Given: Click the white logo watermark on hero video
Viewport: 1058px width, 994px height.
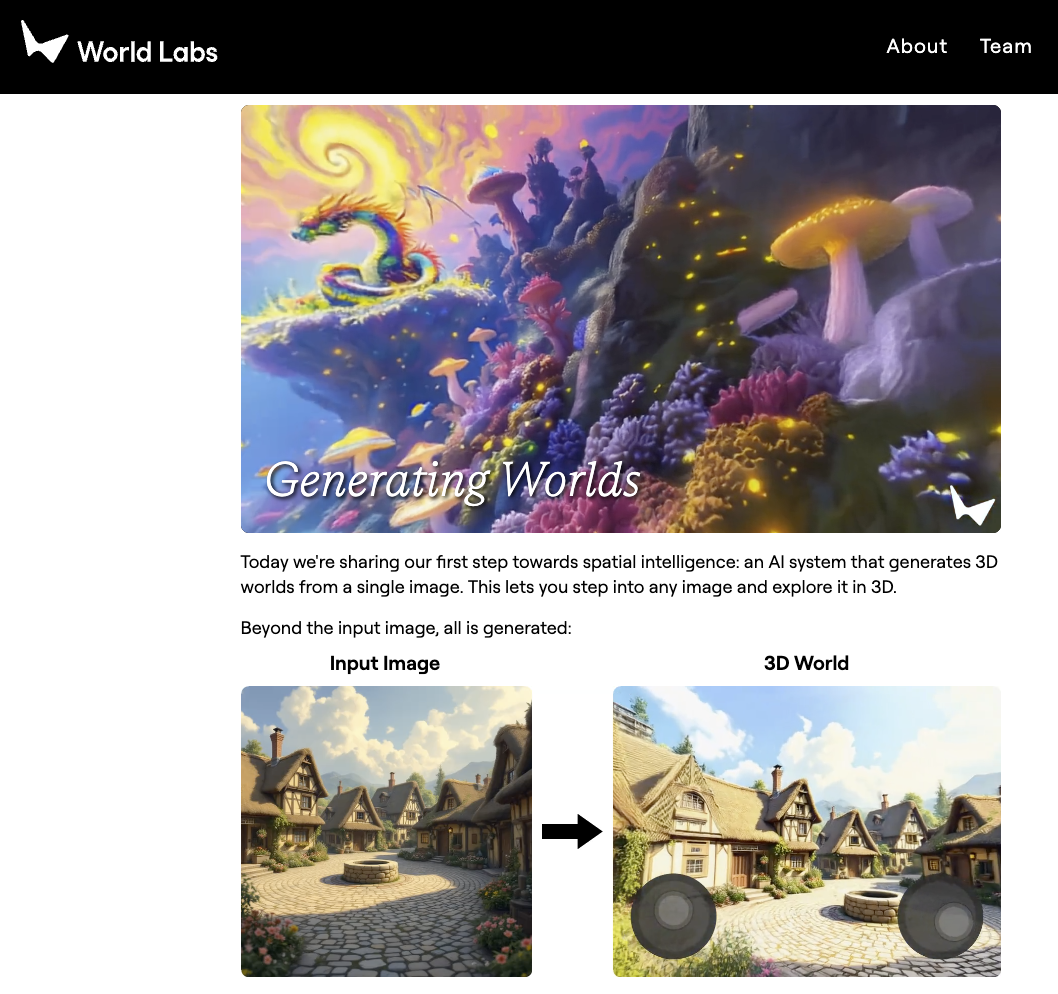Looking at the screenshot, I should pyautogui.click(x=972, y=505).
